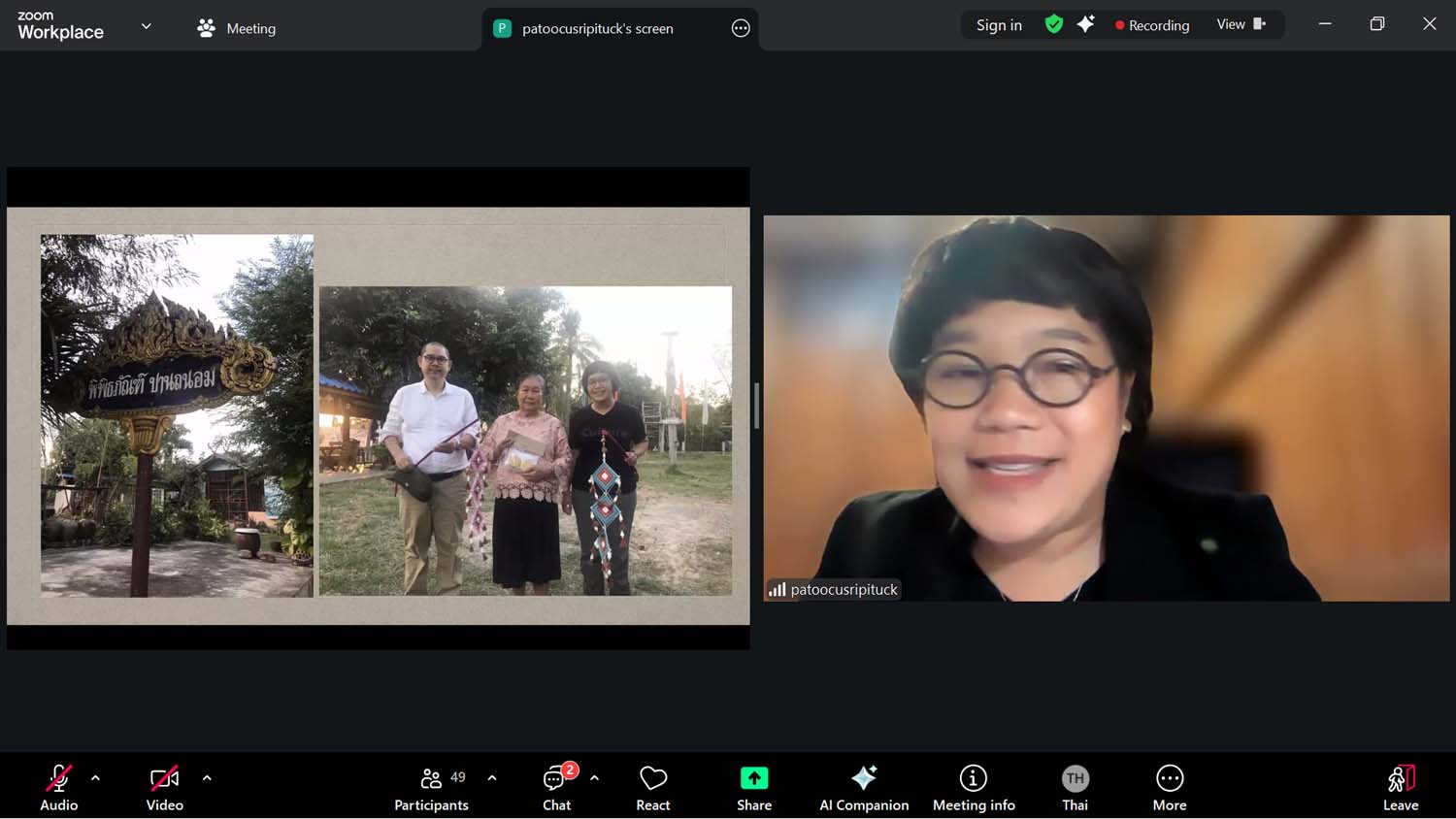Open the Participants panel
This screenshot has height=819, width=1456.
click(431, 787)
